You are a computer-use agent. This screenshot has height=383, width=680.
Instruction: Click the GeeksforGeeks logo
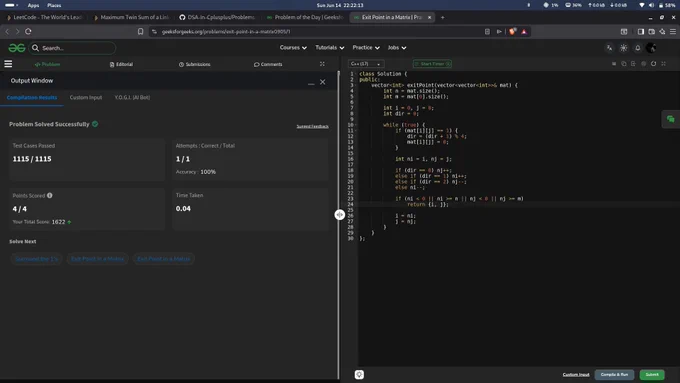tap(16, 48)
